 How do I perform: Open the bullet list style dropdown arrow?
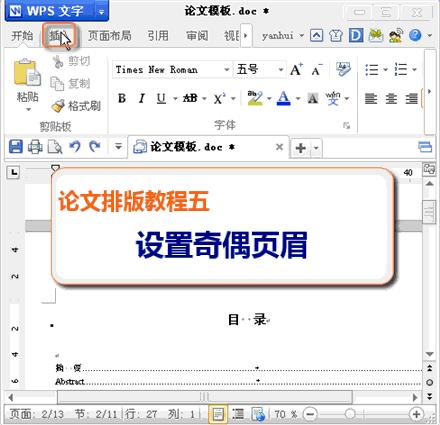[385, 70]
